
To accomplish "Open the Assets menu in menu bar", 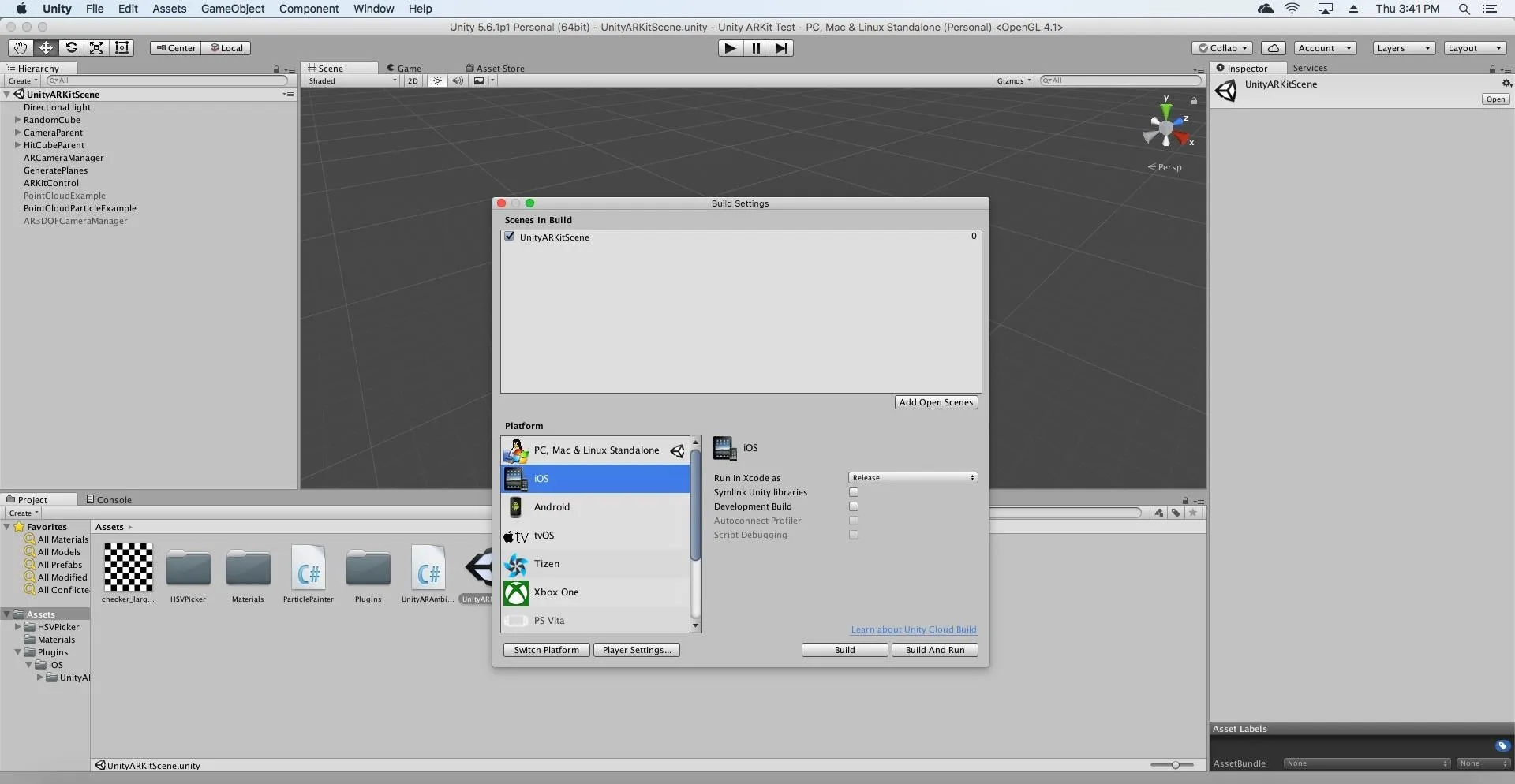I will tap(169, 9).
